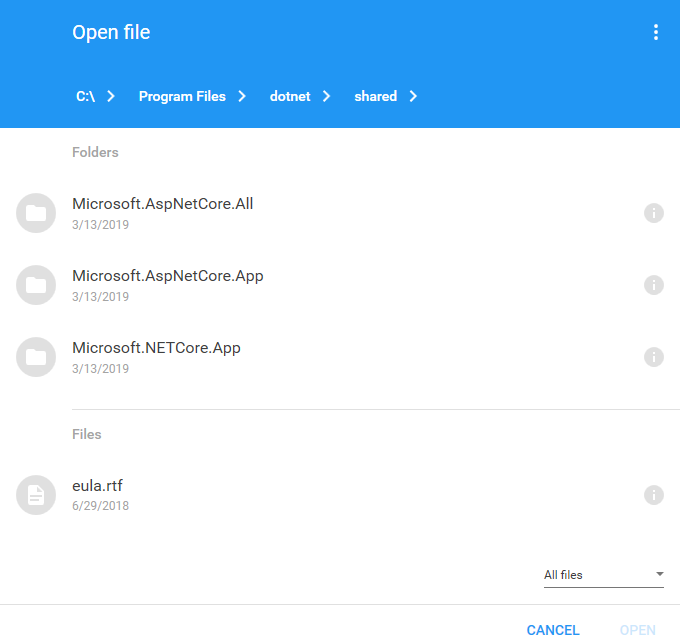Click folder icon for Microsoft.AspNetCore.App
This screenshot has width=680, height=642.
(36, 285)
